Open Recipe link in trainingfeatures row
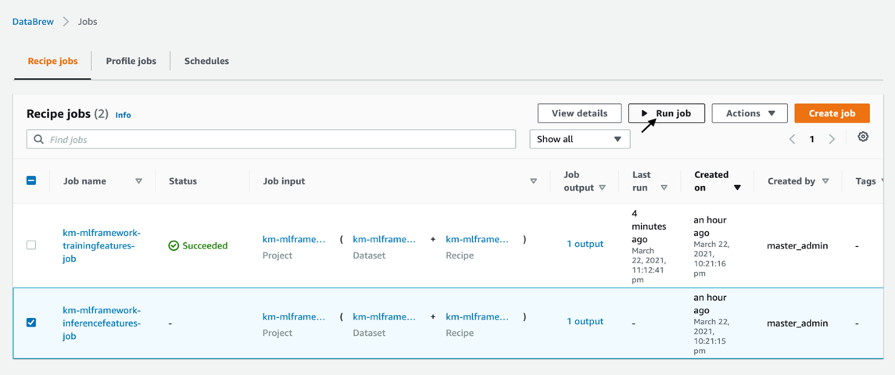895x375 pixels. [x=477, y=239]
